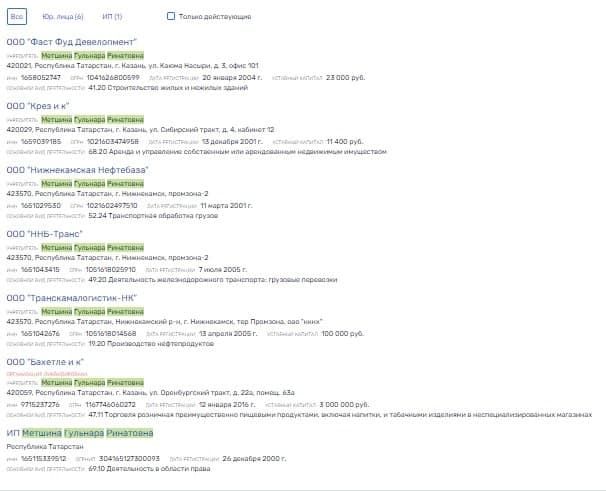The width and height of the screenshot is (606, 491).
Task: Click registration date '13 апреля 2005 г.'
Action: coord(228,334)
